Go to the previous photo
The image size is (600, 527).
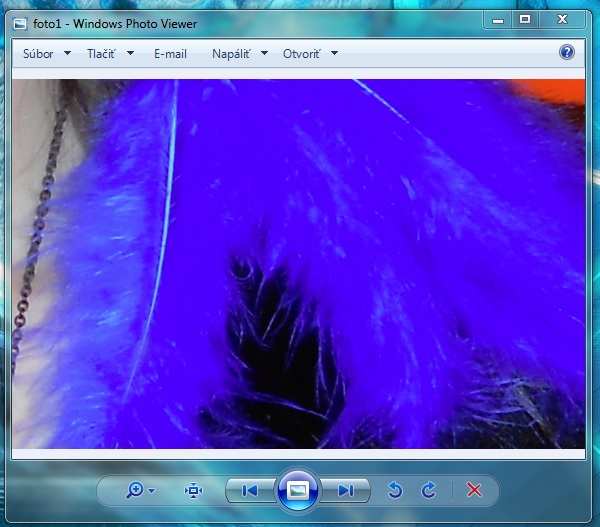point(250,490)
